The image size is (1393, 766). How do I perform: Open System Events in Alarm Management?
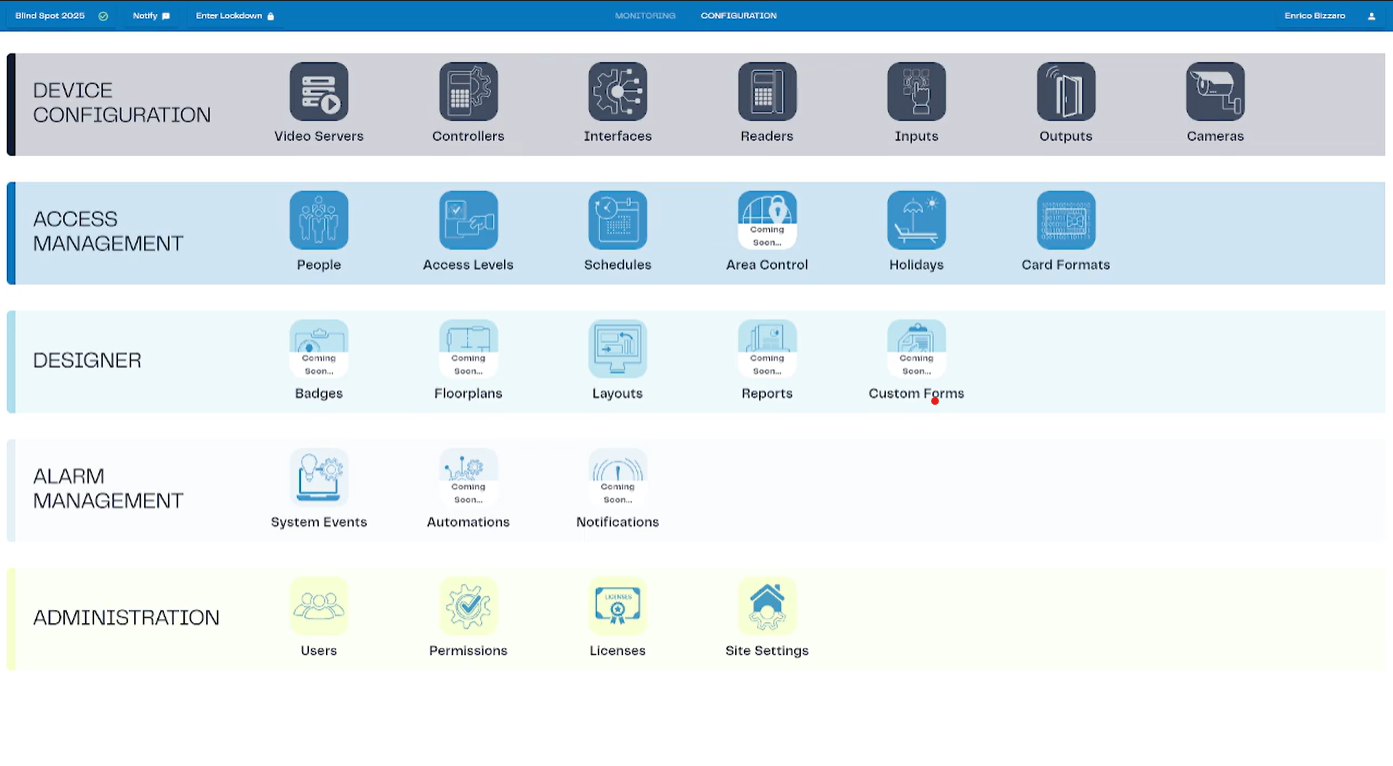click(318, 477)
